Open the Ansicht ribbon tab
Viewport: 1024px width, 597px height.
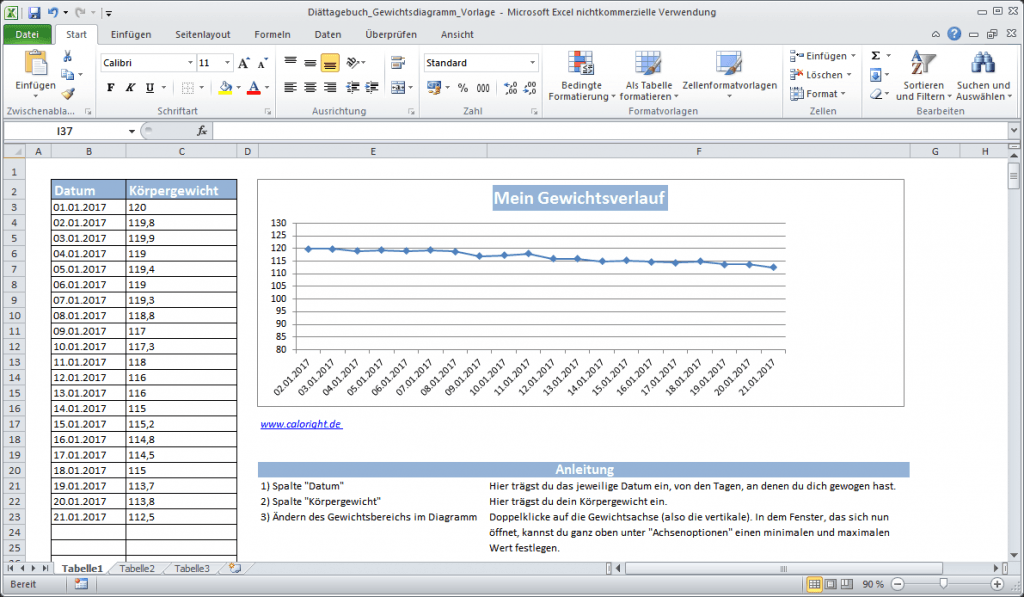coord(457,35)
